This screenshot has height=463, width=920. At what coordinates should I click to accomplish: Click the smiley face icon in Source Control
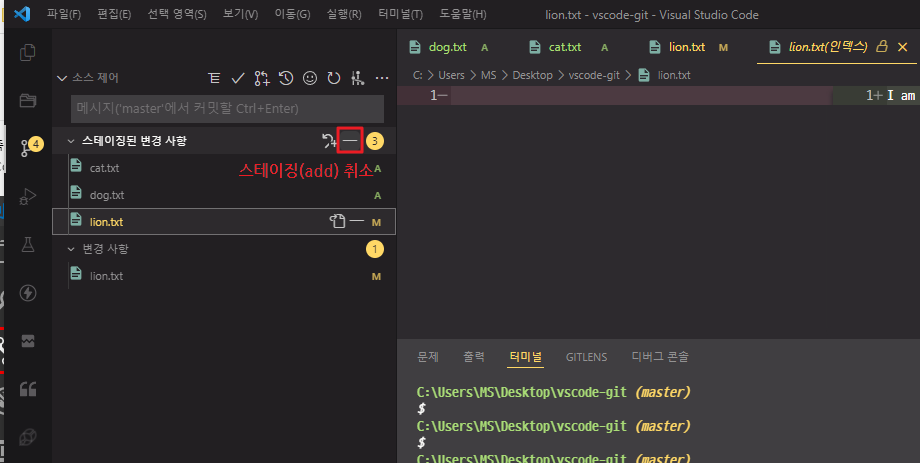310,78
